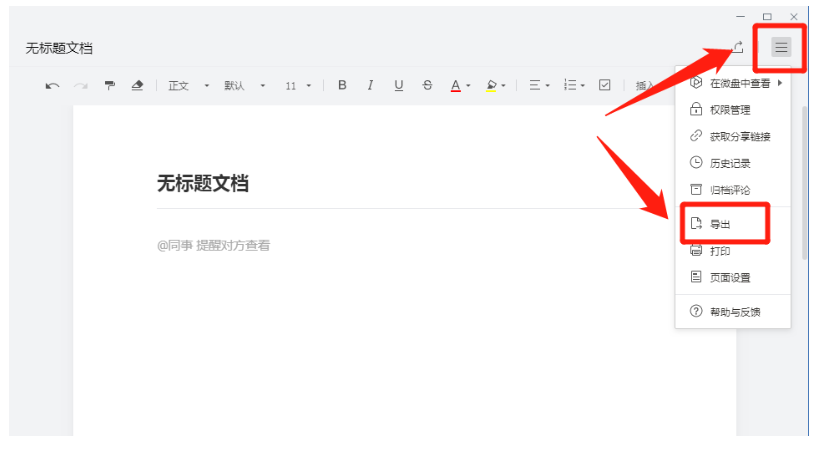Click the vertical scrollbar thumb
The width and height of the screenshot is (821, 452).
pos(804,183)
